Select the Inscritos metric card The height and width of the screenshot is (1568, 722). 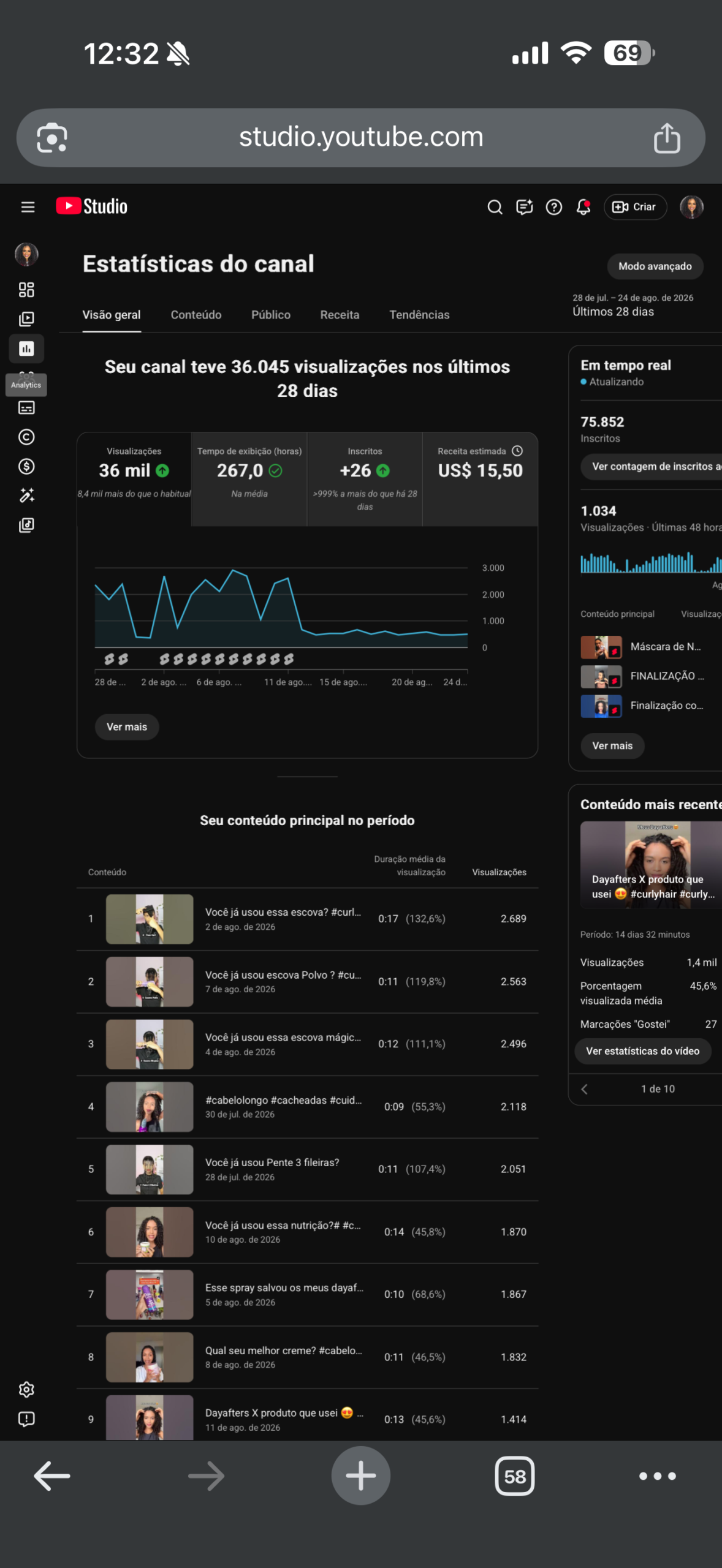[x=365, y=479]
